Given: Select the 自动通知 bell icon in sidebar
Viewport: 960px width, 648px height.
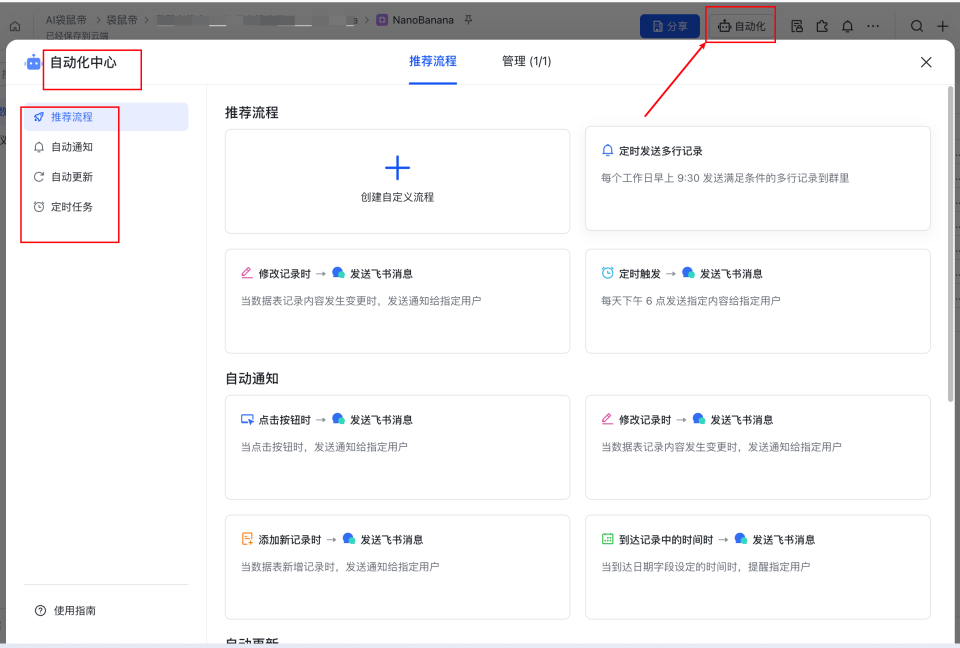Looking at the screenshot, I should pyautogui.click(x=40, y=147).
